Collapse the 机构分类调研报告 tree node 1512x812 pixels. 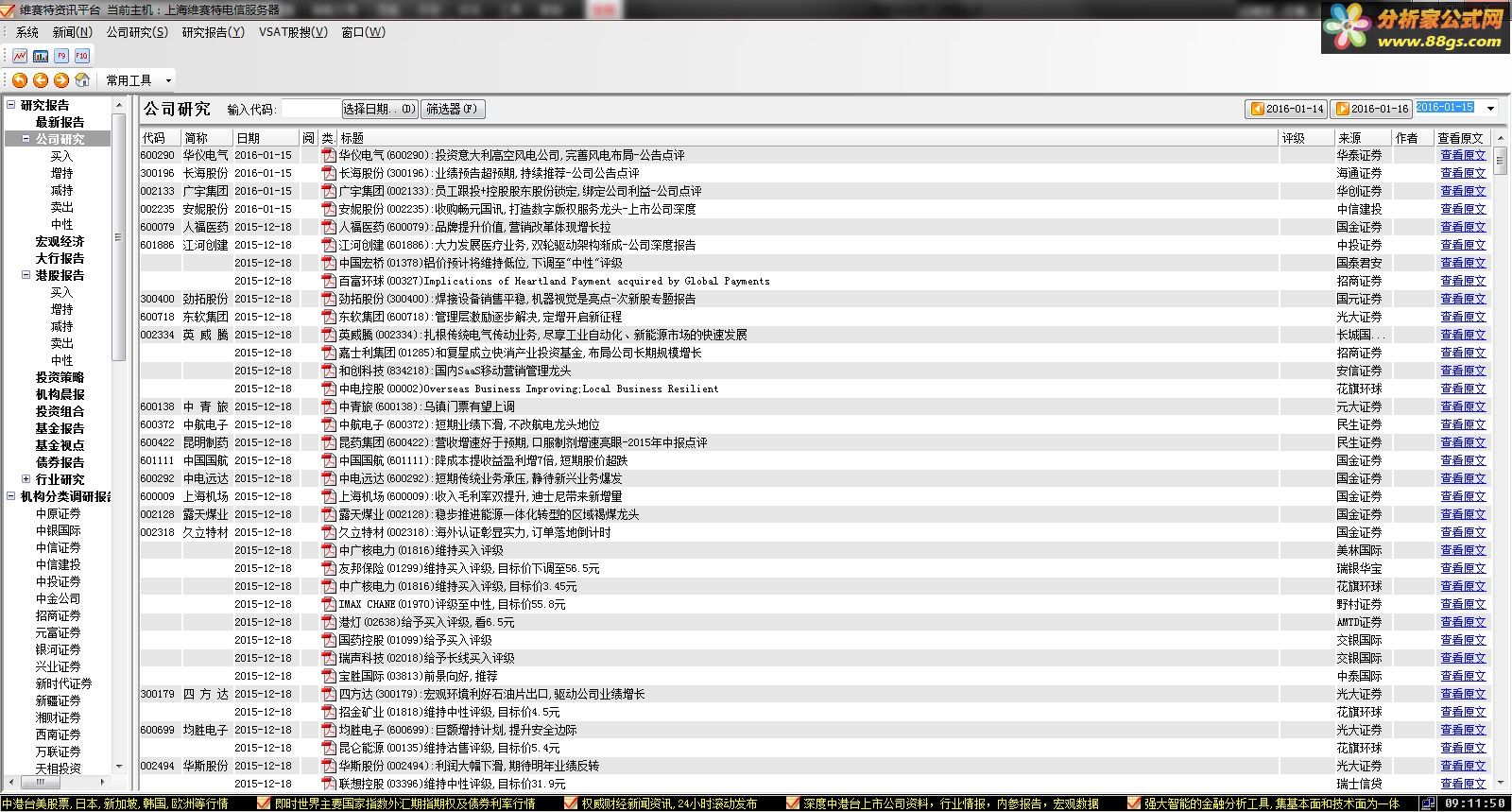click(11, 496)
